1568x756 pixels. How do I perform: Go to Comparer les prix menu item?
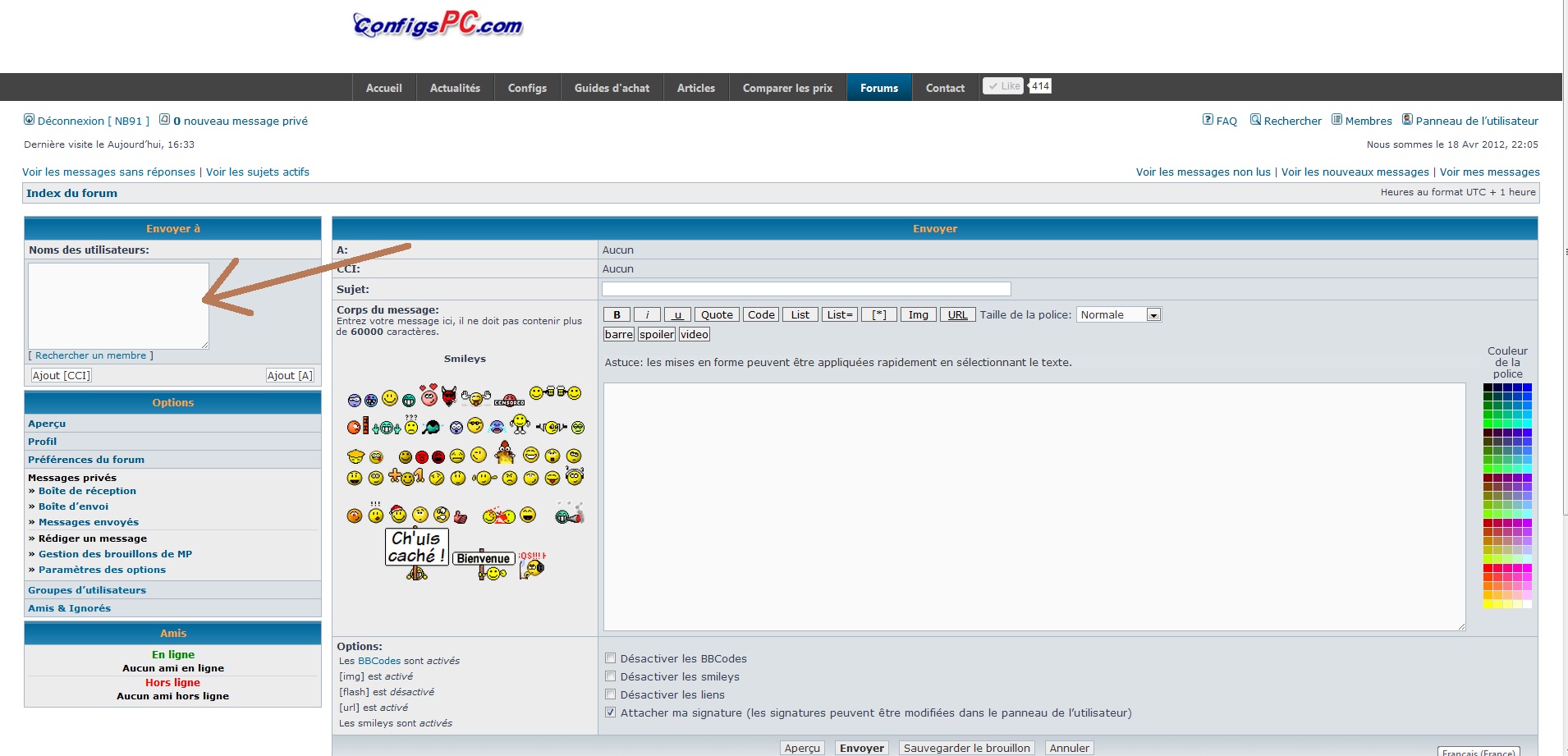click(787, 88)
